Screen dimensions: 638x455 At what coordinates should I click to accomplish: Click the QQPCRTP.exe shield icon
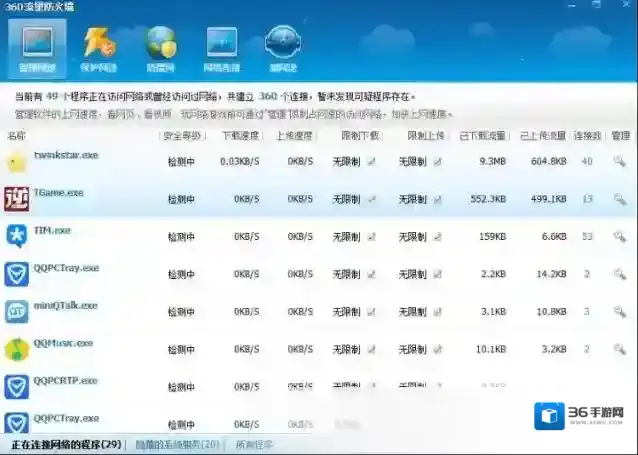pyautogui.click(x=16, y=387)
